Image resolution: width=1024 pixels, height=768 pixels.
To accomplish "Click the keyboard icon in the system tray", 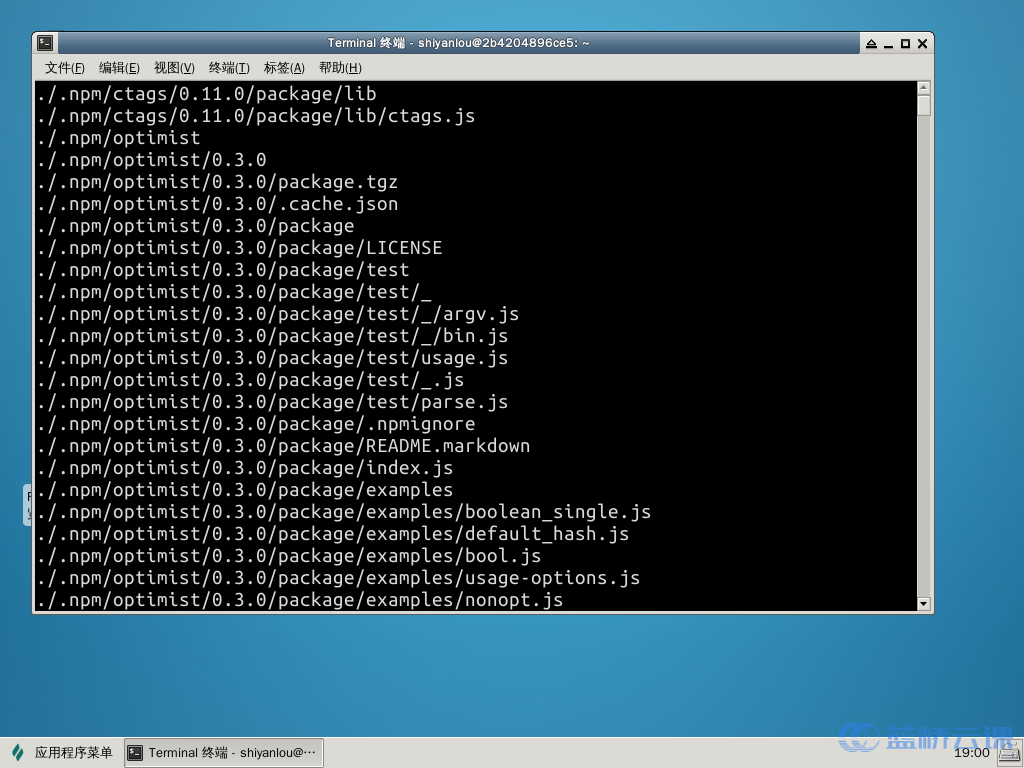I will (x=1010, y=753).
